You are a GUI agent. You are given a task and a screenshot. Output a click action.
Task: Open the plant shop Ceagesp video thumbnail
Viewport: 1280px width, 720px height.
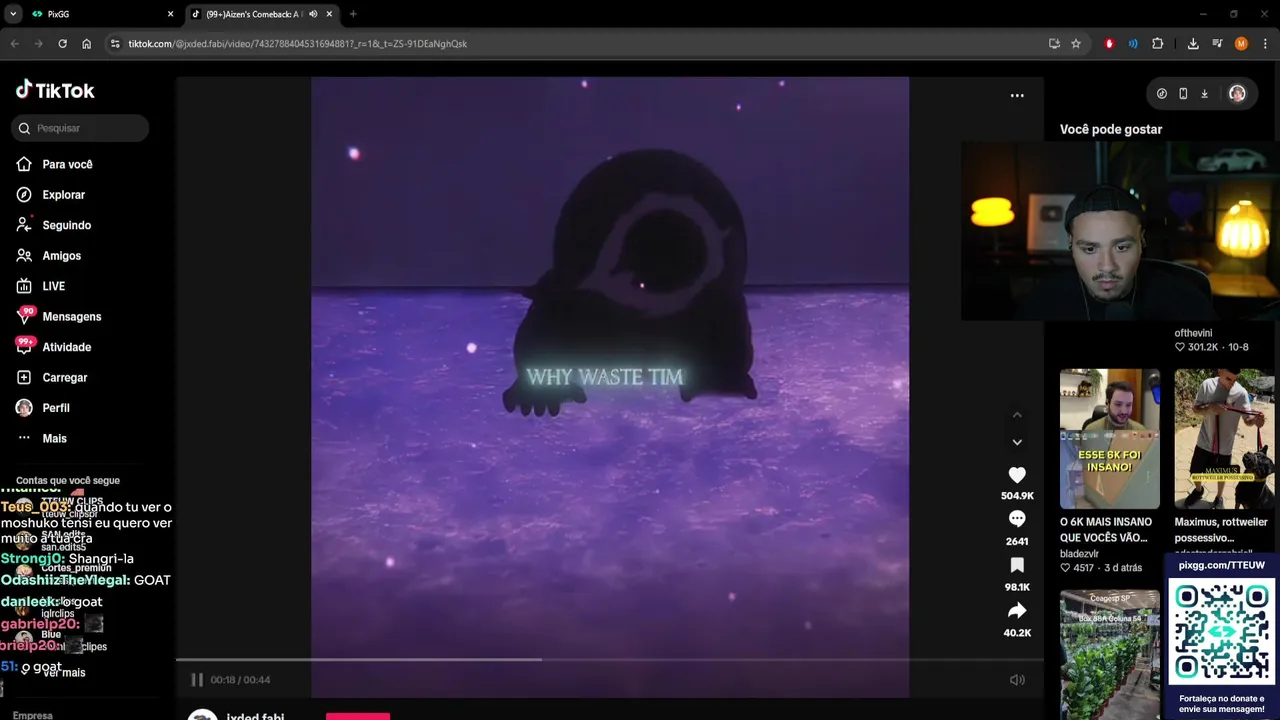click(x=1110, y=654)
